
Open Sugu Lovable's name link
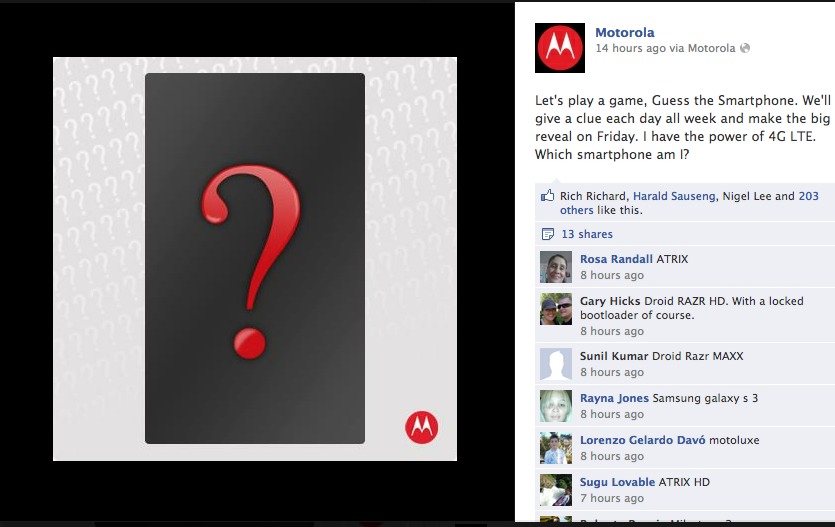click(617, 482)
